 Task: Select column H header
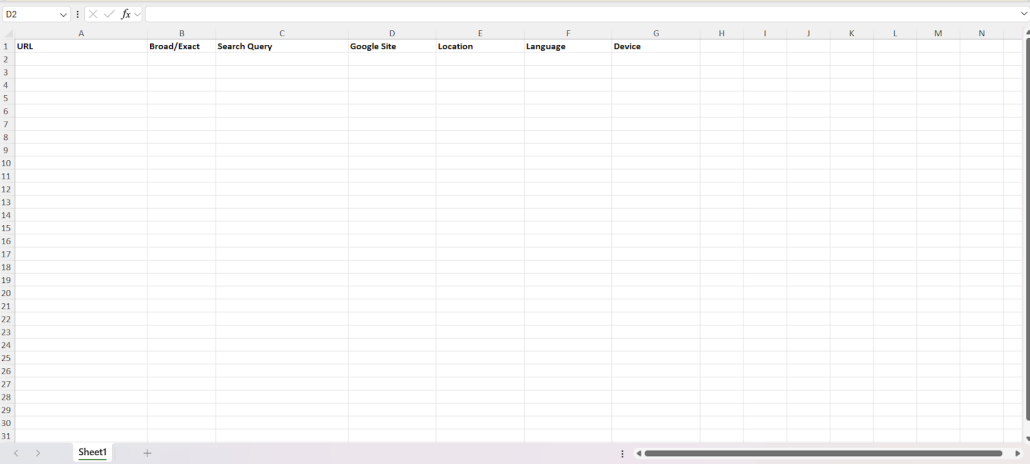[x=721, y=33]
